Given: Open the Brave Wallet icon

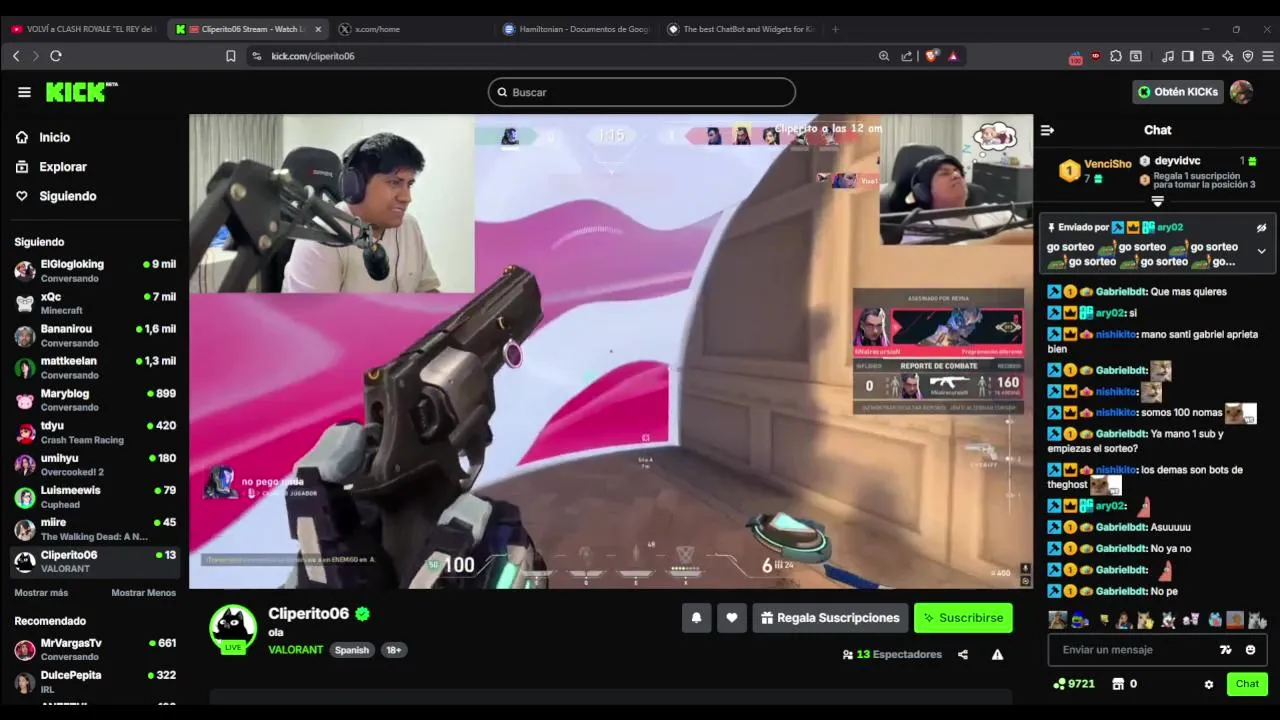Looking at the screenshot, I should [1208, 56].
